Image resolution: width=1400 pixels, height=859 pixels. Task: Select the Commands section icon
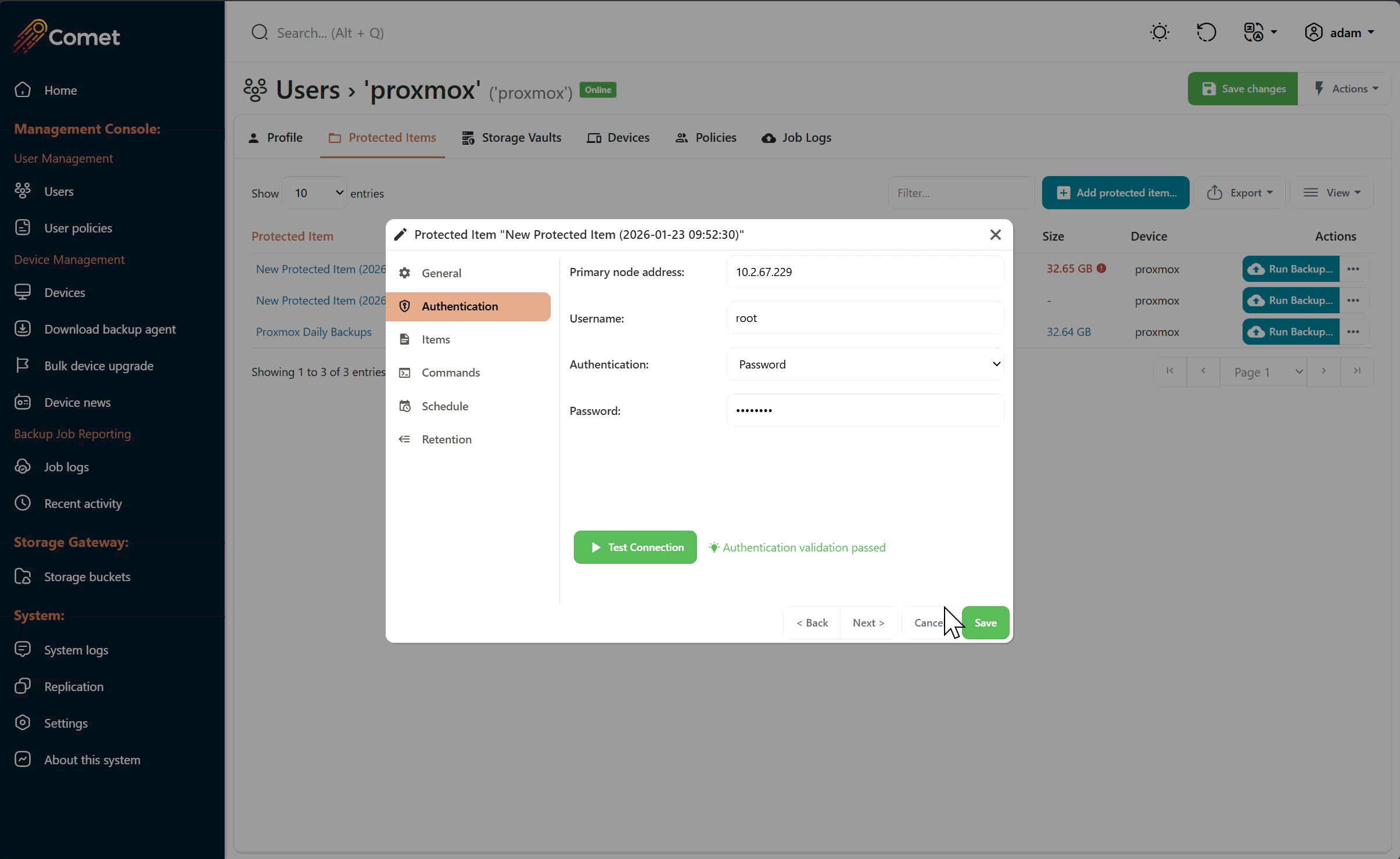[x=404, y=373]
